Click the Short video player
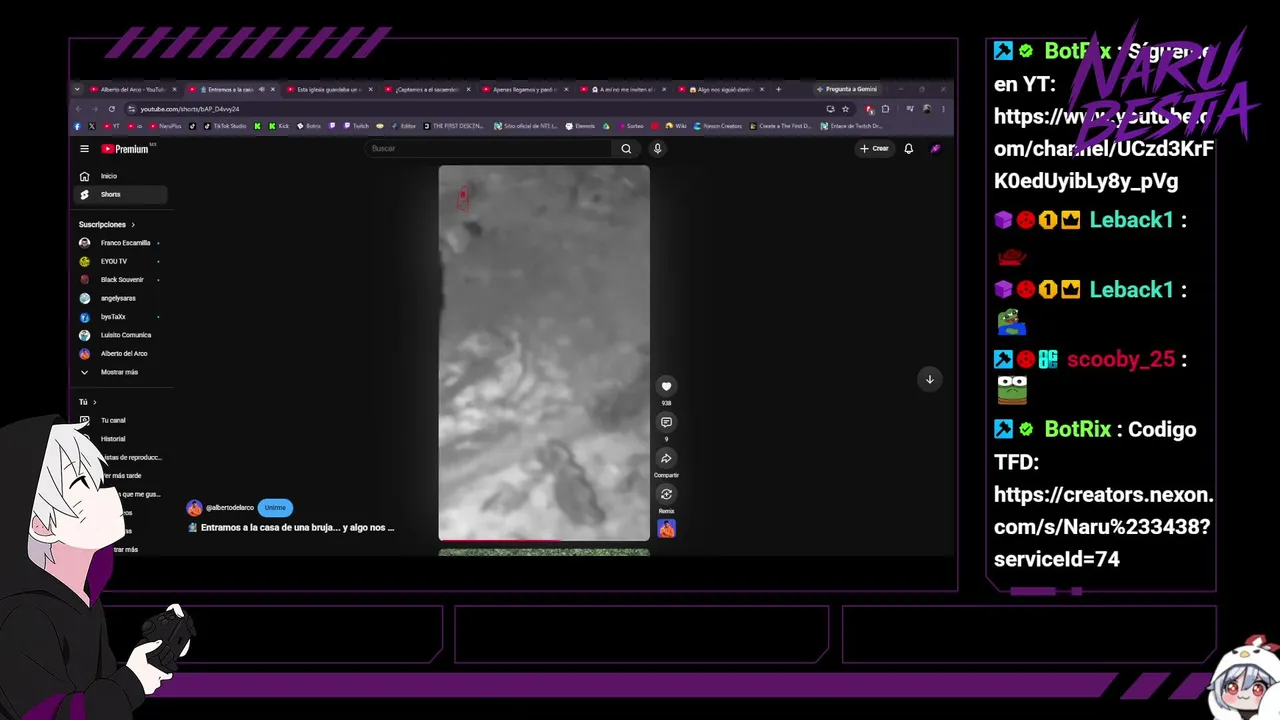 pyautogui.click(x=544, y=353)
